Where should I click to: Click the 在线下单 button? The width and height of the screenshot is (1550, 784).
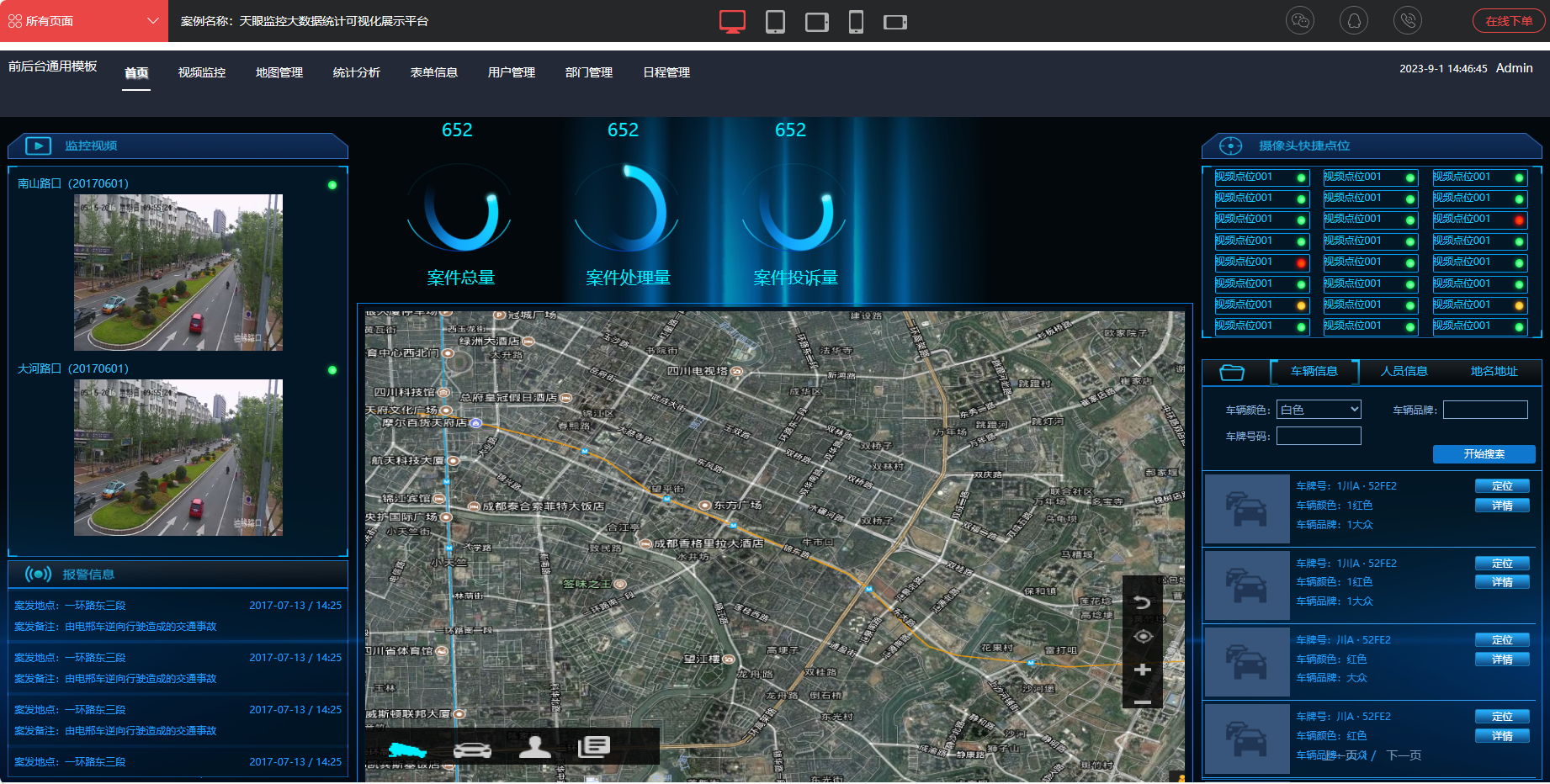[1509, 21]
